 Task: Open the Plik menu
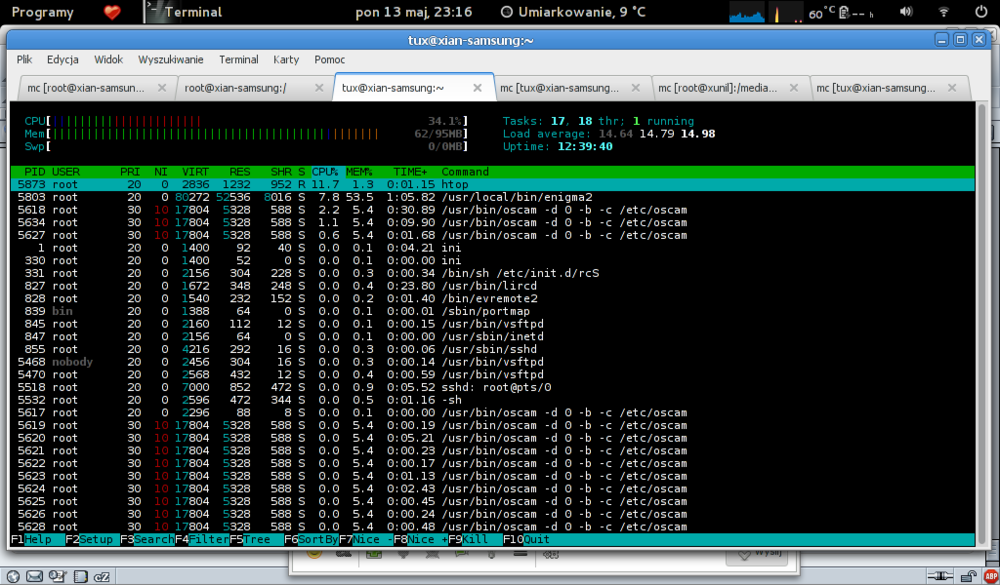point(25,60)
